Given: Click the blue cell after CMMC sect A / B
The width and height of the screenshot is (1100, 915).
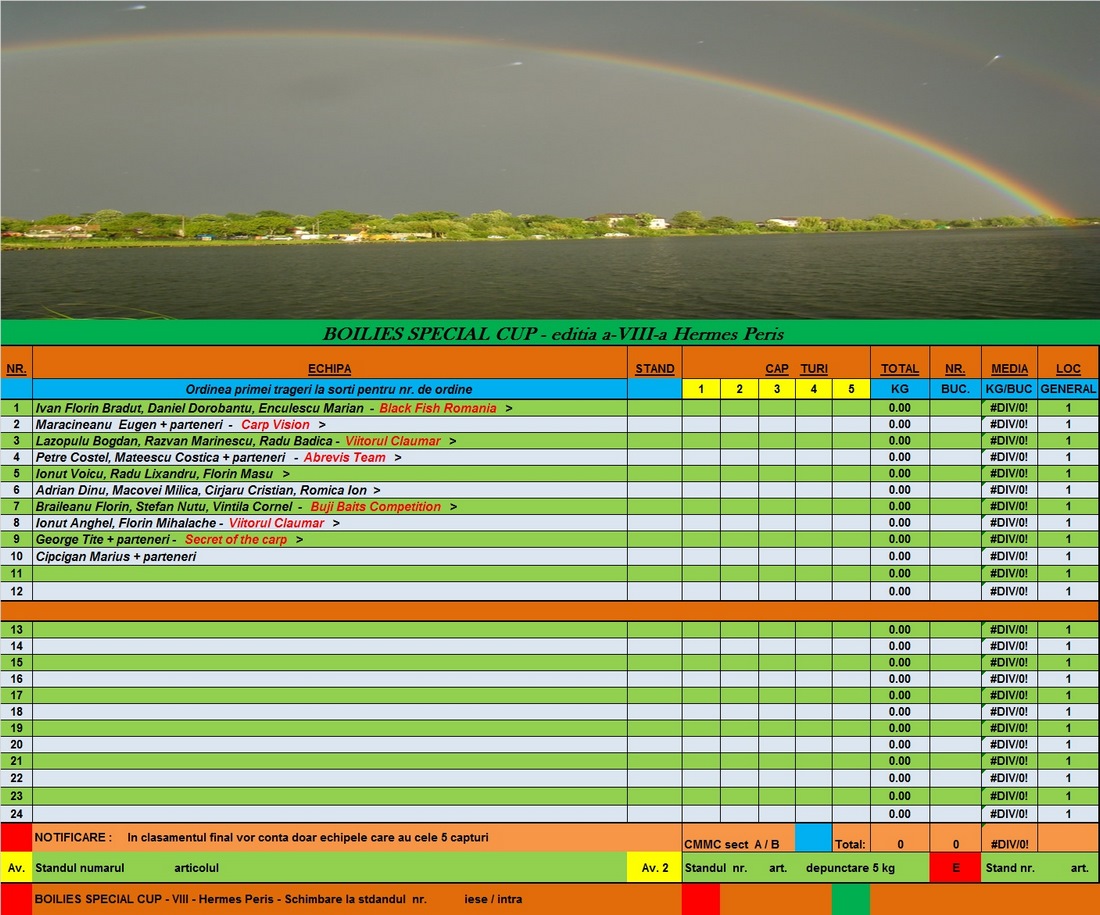Looking at the screenshot, I should pyautogui.click(x=813, y=838).
